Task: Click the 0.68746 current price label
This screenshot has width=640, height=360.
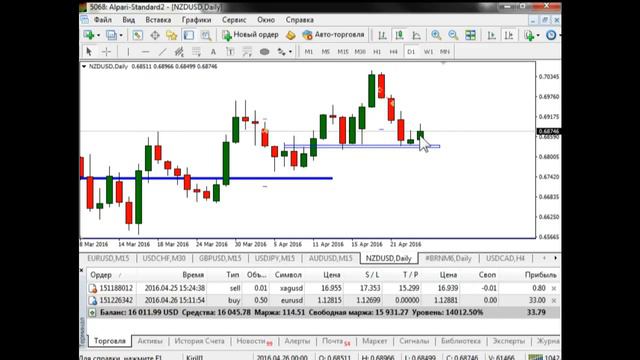Action: pos(548,131)
